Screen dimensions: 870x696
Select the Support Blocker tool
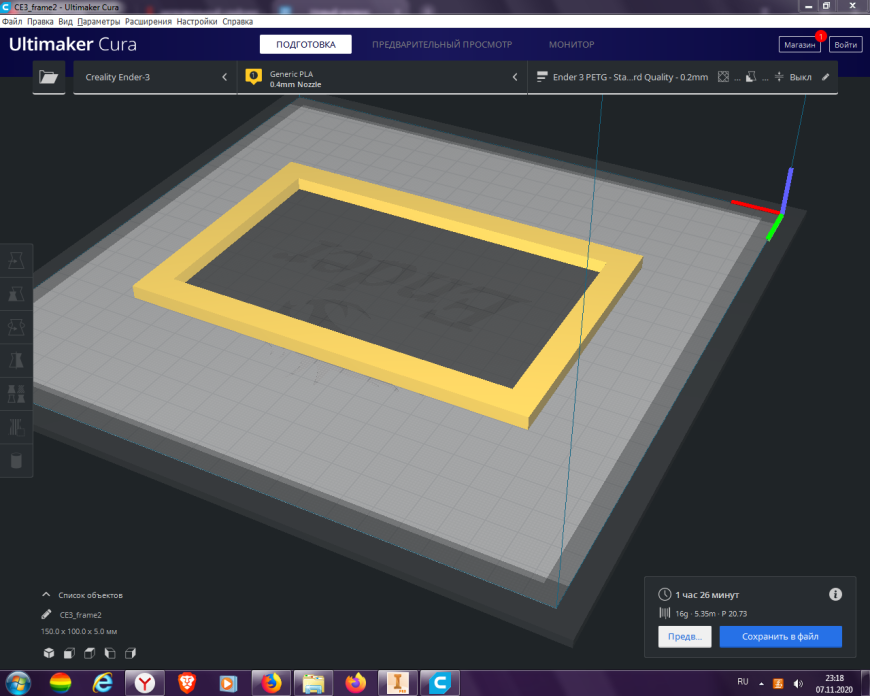16,427
